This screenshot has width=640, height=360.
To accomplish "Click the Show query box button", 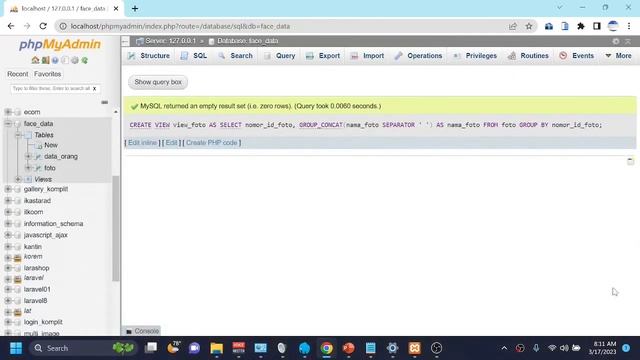I will pyautogui.click(x=158, y=82).
